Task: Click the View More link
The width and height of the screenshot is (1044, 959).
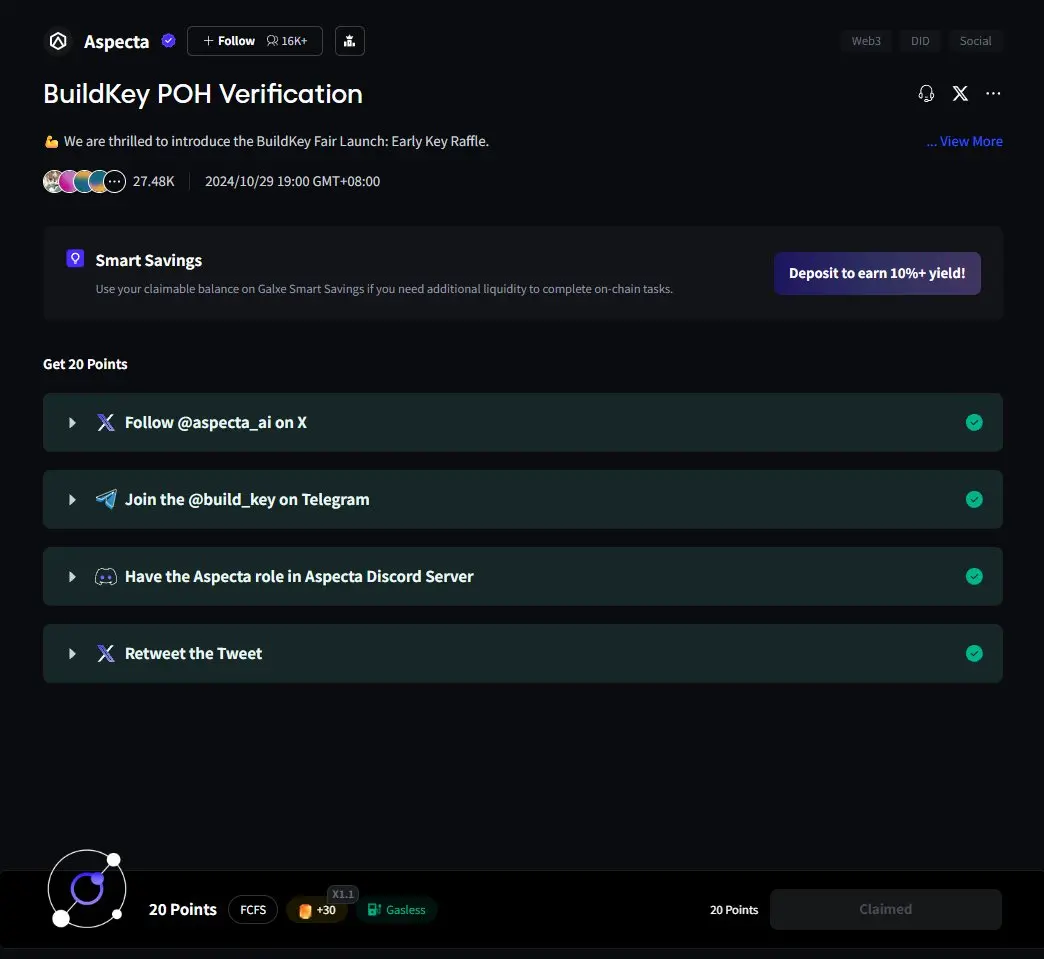Action: (x=965, y=141)
